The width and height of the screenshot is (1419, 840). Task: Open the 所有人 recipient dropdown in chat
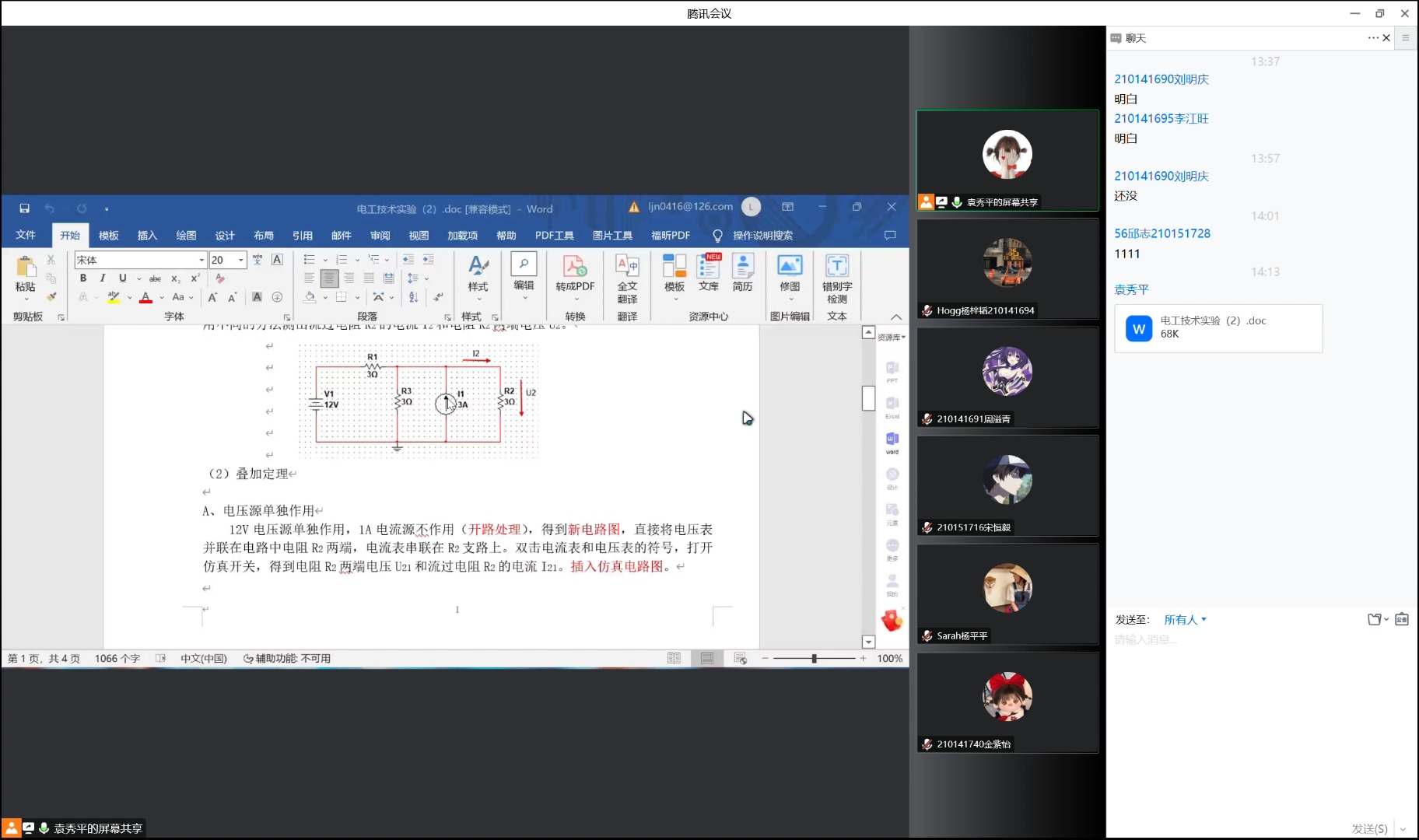coord(1185,620)
